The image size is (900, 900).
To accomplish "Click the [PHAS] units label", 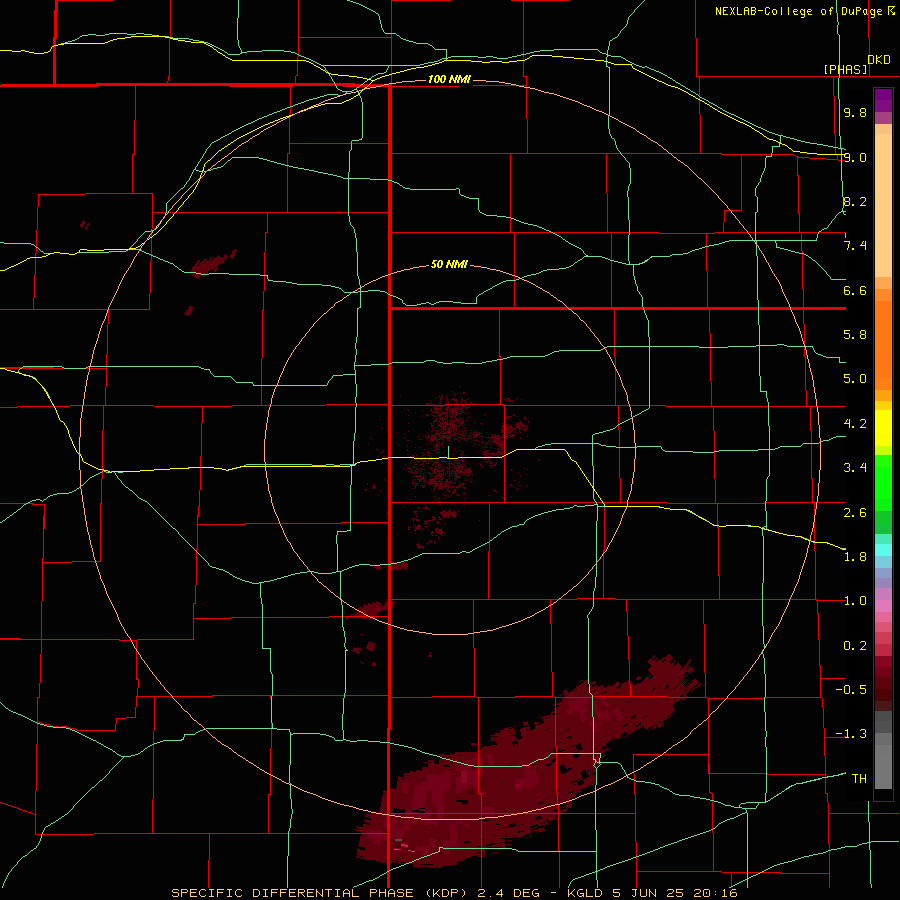I will click(x=845, y=69).
